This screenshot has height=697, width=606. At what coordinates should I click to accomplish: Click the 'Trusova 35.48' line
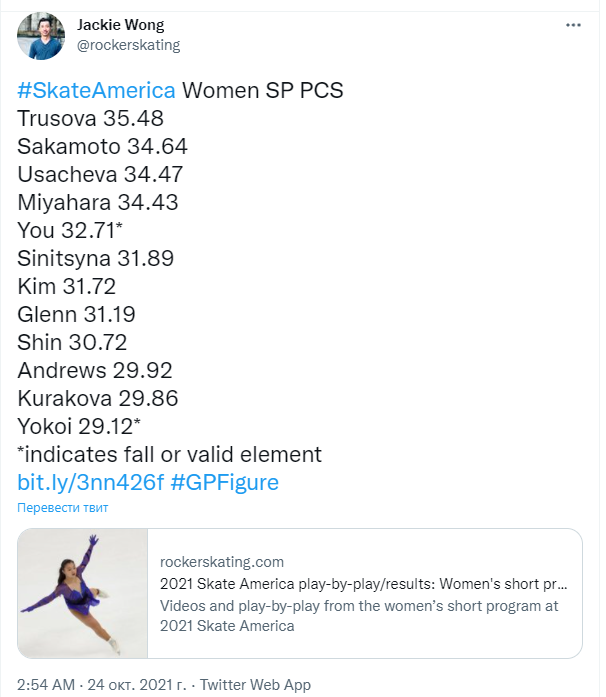tap(90, 118)
